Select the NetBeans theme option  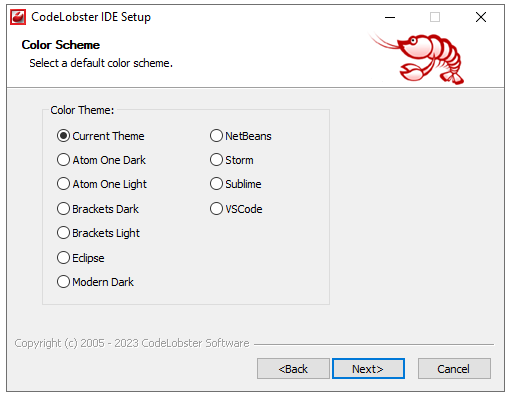(x=241, y=136)
